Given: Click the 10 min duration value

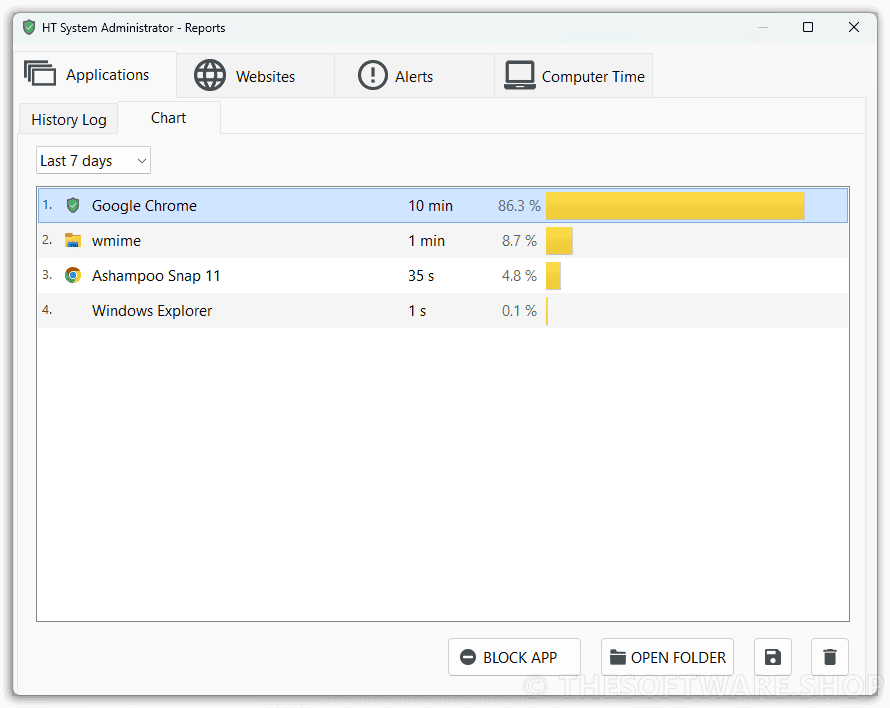Looking at the screenshot, I should [x=430, y=206].
